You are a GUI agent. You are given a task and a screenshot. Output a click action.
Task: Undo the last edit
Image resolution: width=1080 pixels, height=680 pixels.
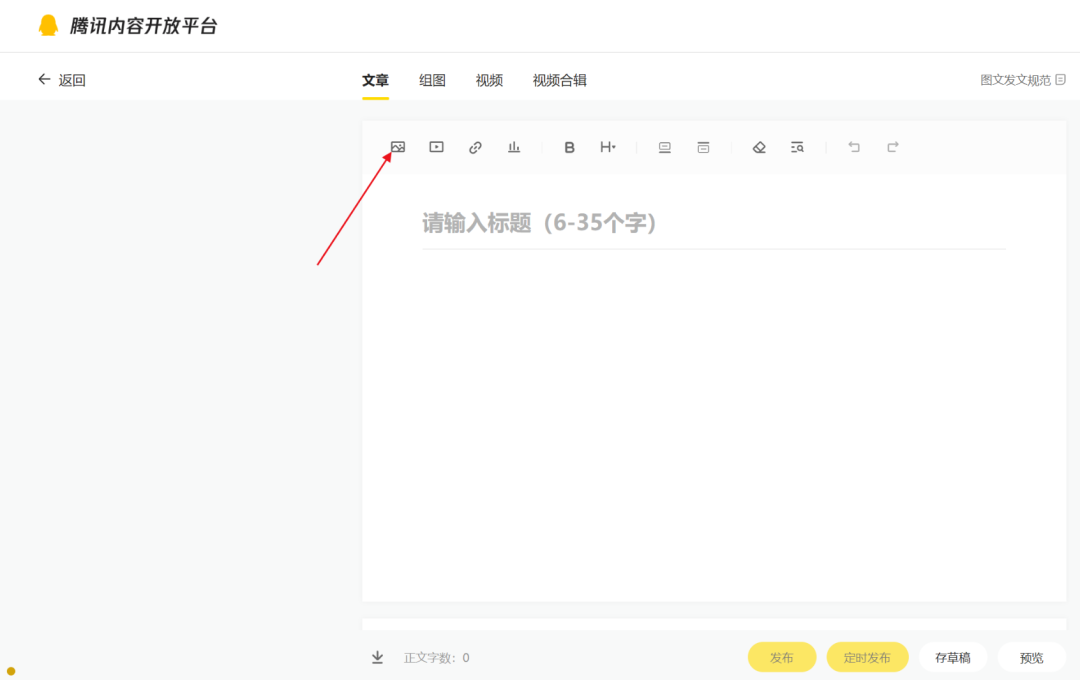(x=854, y=147)
